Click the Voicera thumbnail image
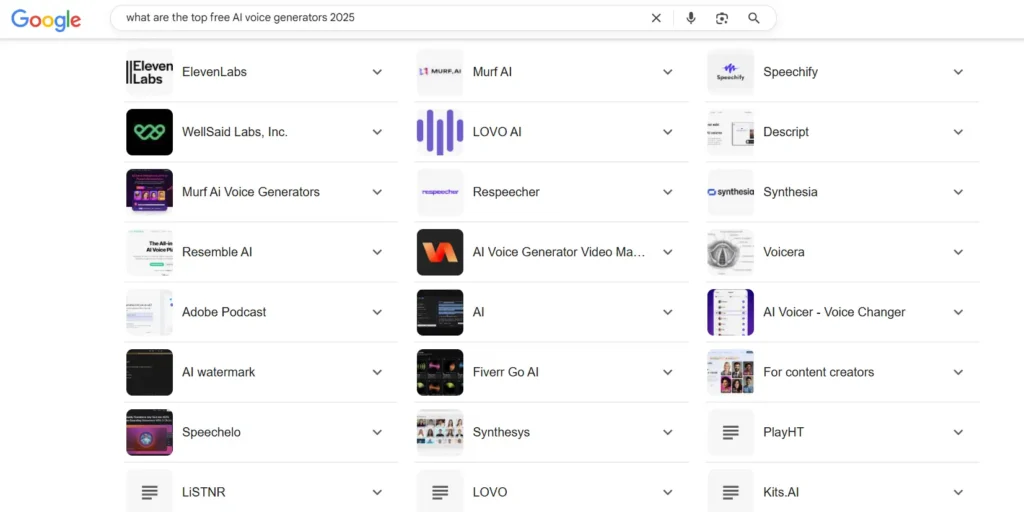This screenshot has height=512, width=1024. [730, 252]
